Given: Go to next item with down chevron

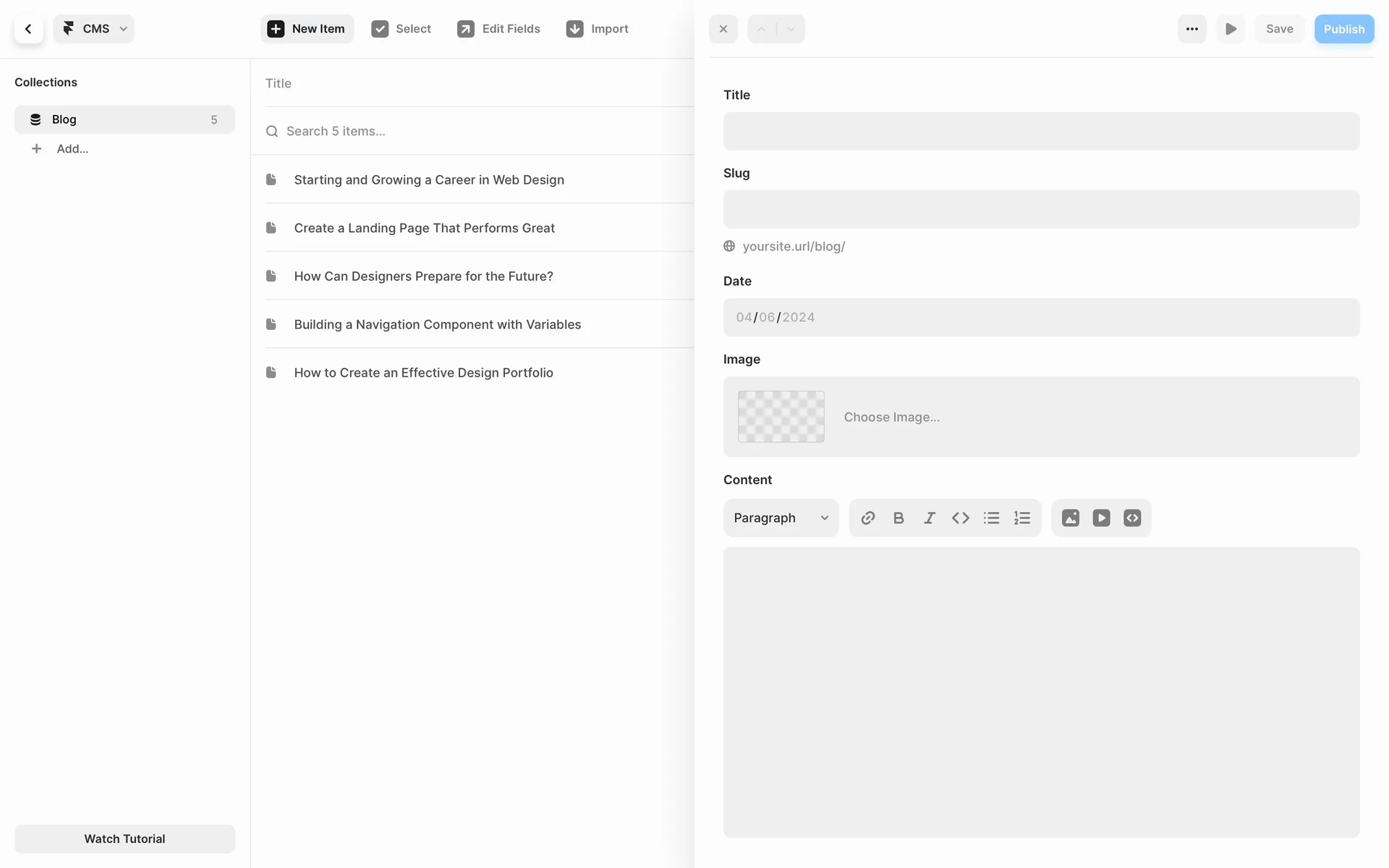Looking at the screenshot, I should tap(791, 29).
